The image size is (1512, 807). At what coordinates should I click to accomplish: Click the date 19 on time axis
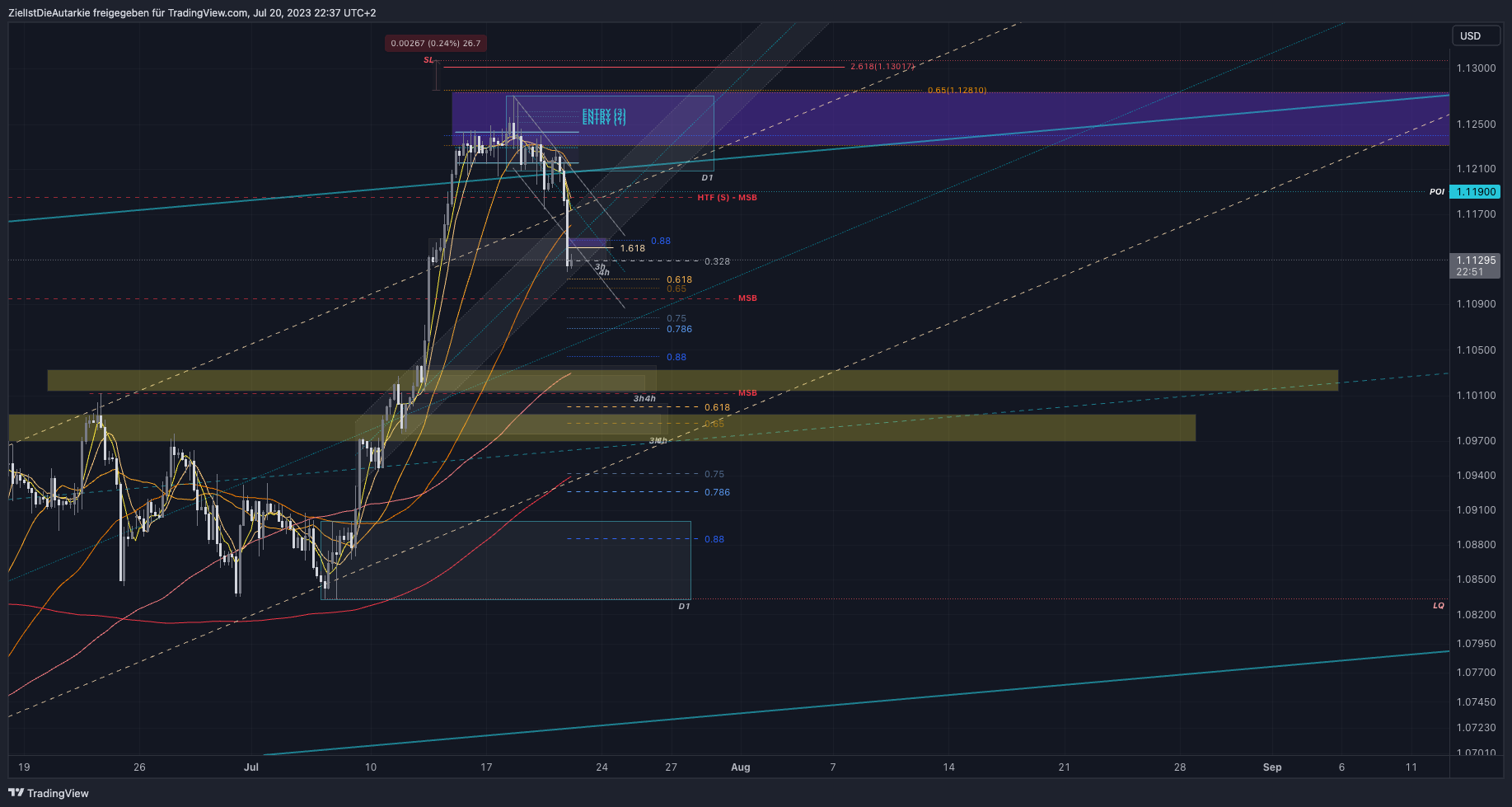point(24,767)
